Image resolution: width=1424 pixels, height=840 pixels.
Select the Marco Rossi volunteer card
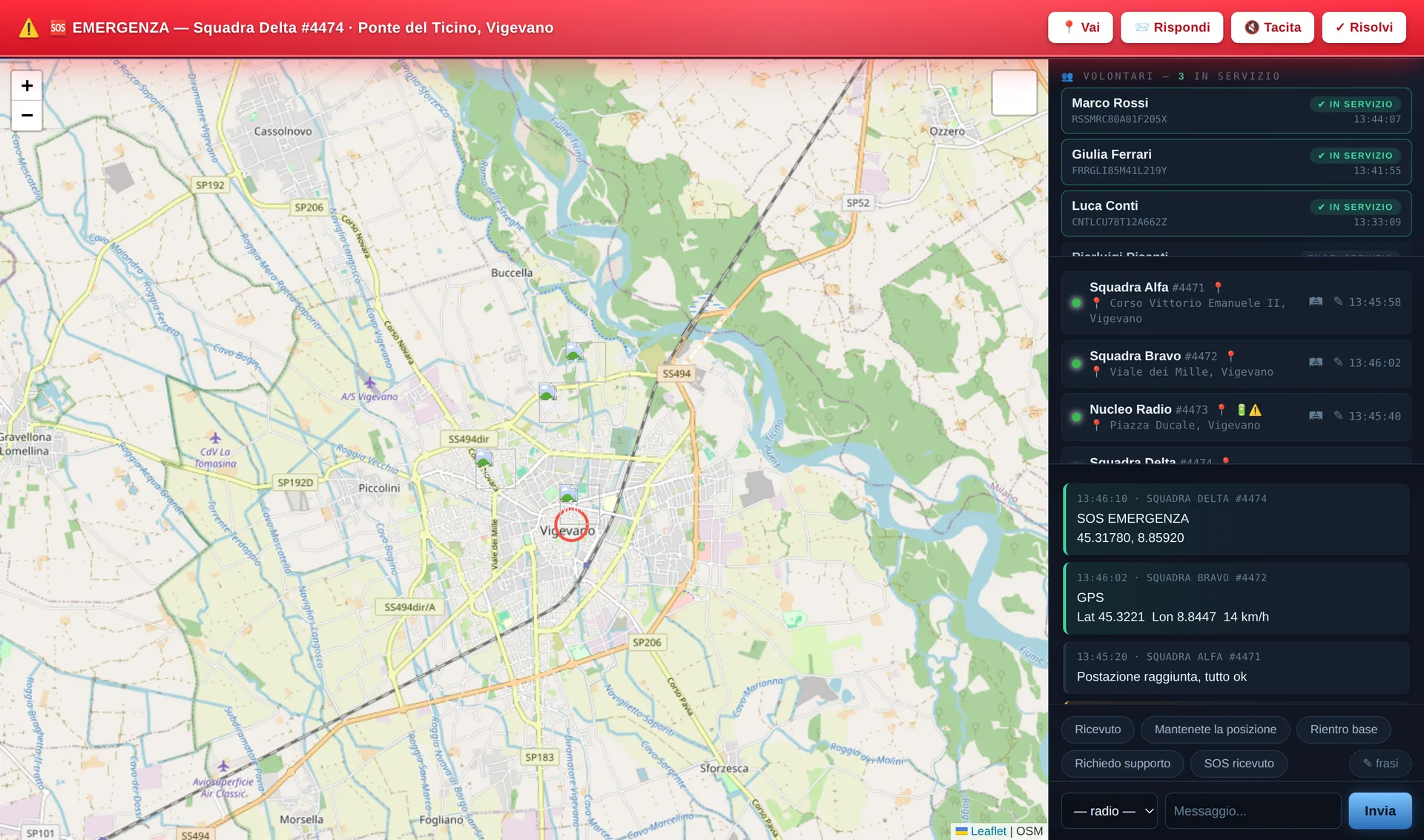coord(1236,110)
